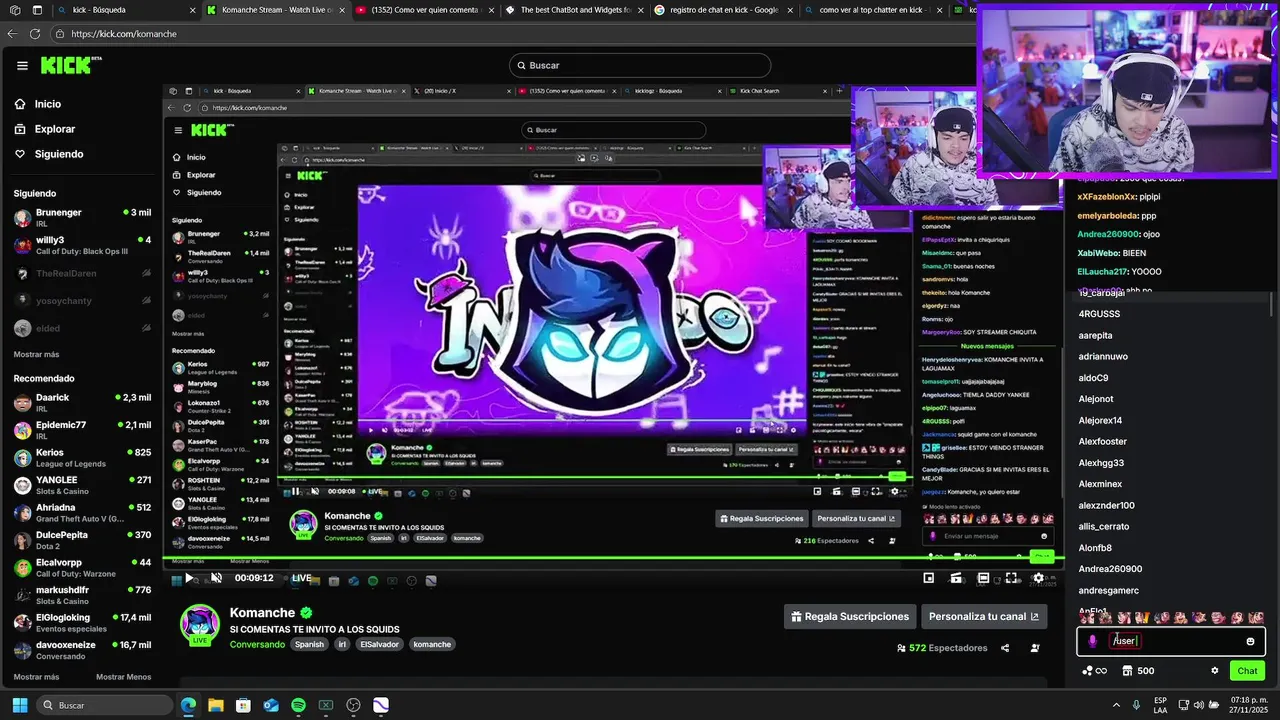Click the channel points infinity icon
Image resolution: width=1280 pixels, height=720 pixels.
point(1095,671)
